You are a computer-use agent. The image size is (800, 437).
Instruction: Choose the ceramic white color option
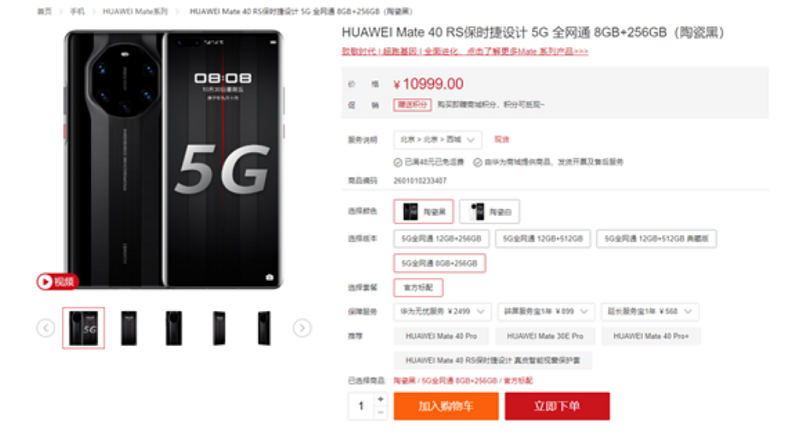tap(489, 212)
